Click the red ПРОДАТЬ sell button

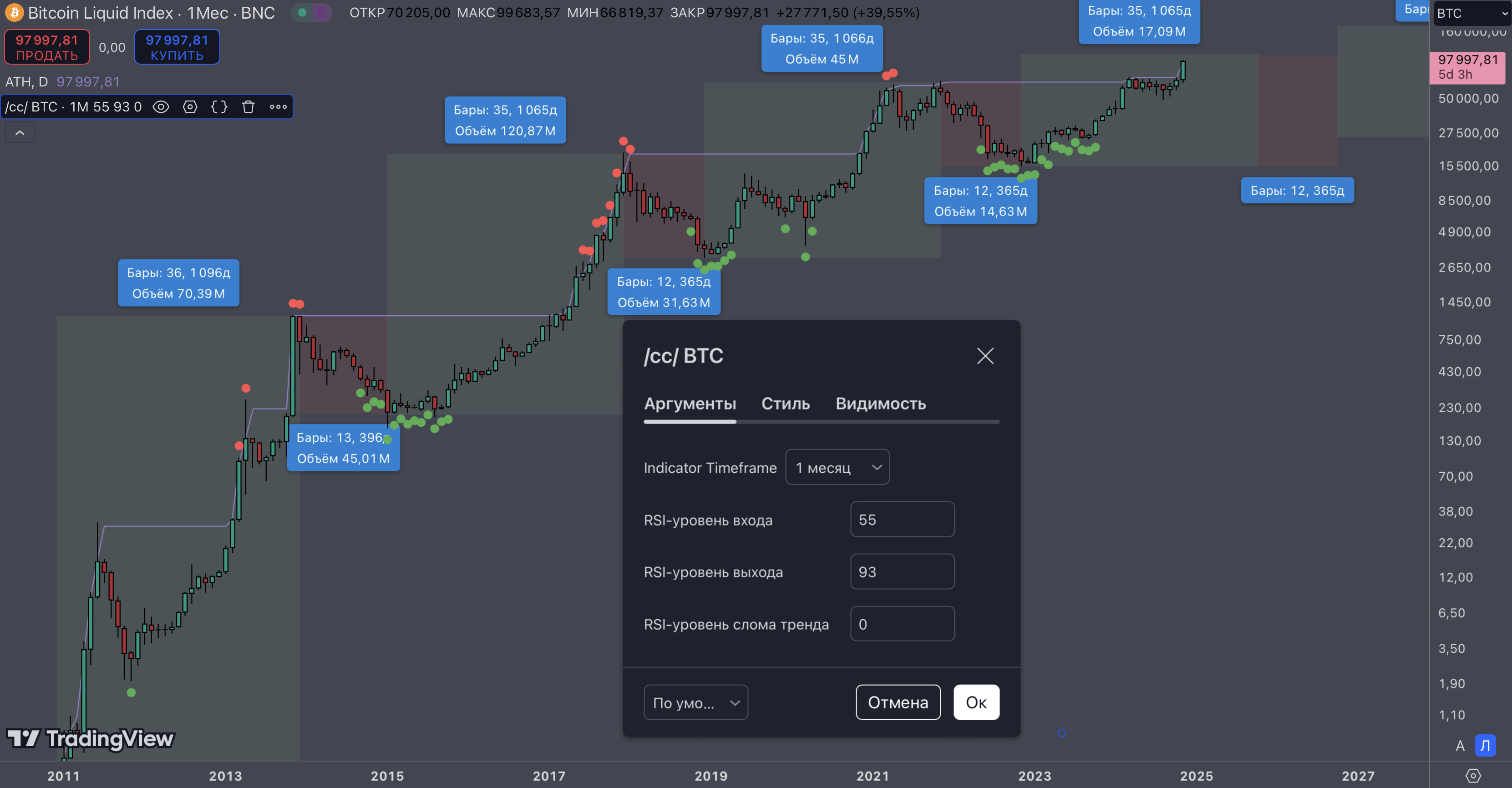point(47,47)
